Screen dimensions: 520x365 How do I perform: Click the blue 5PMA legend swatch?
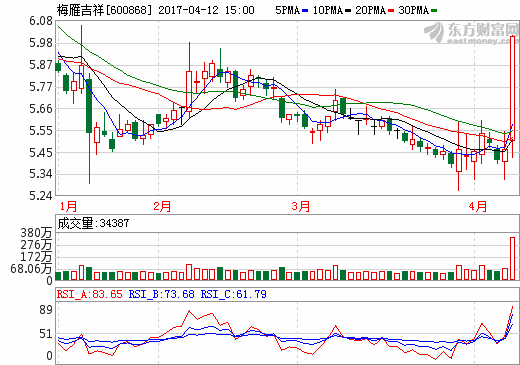pyautogui.click(x=305, y=11)
